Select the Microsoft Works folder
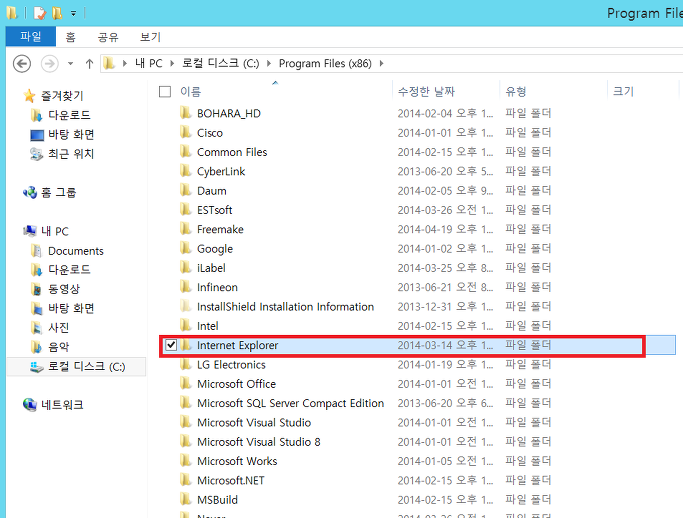 (x=237, y=461)
